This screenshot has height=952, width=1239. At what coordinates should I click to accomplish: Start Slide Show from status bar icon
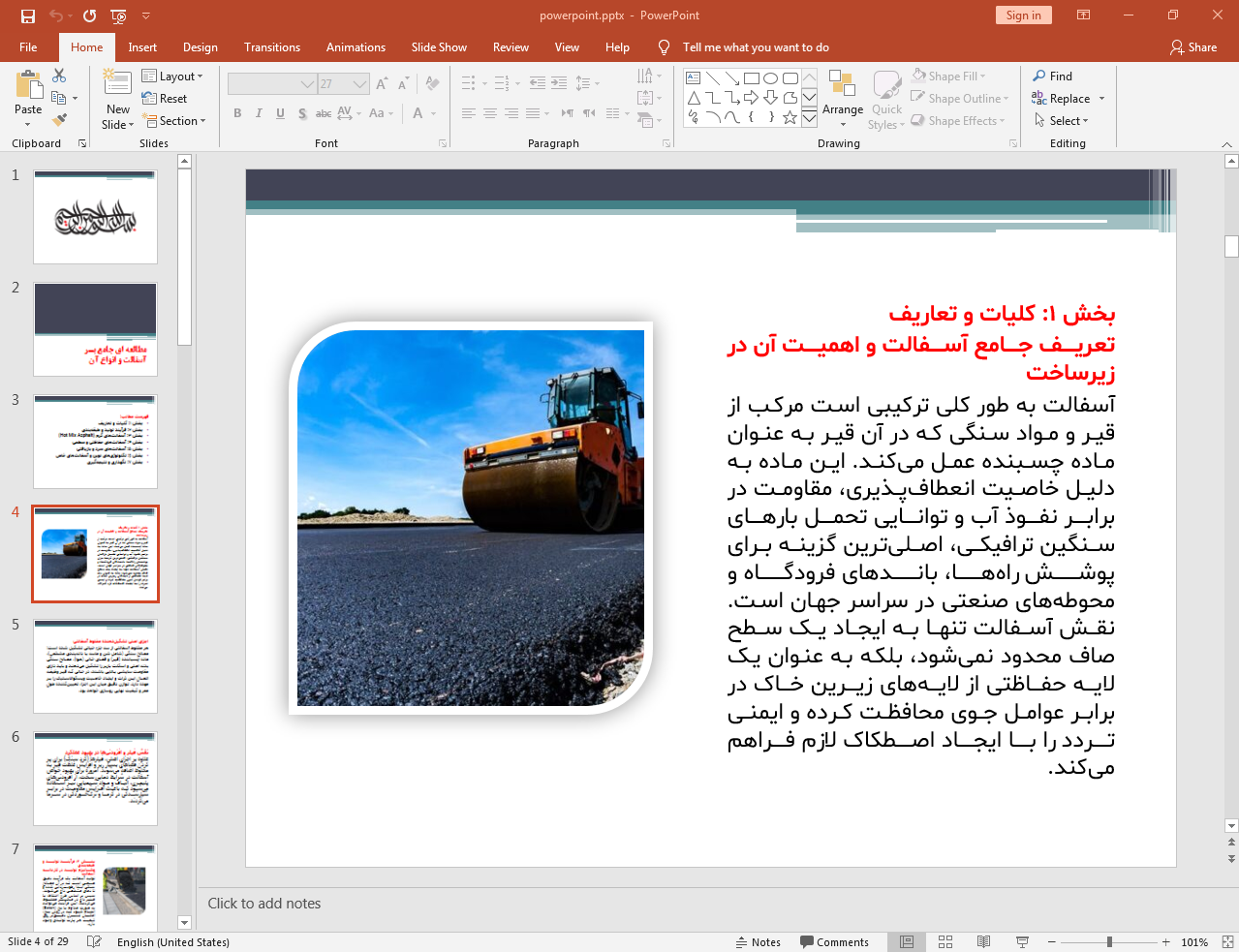(1022, 941)
